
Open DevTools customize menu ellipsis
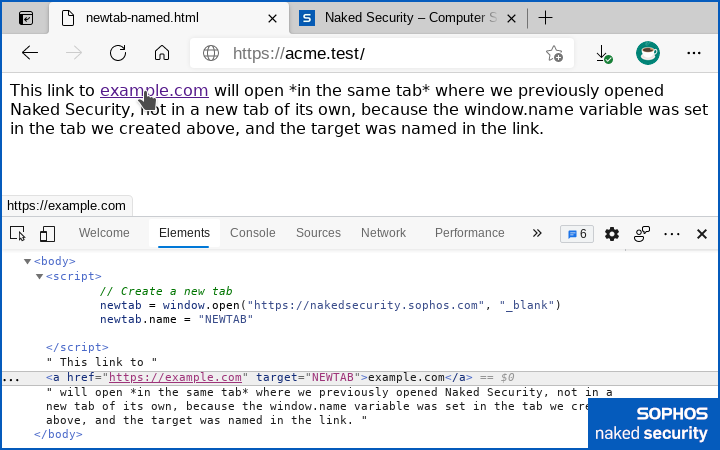coord(672,234)
